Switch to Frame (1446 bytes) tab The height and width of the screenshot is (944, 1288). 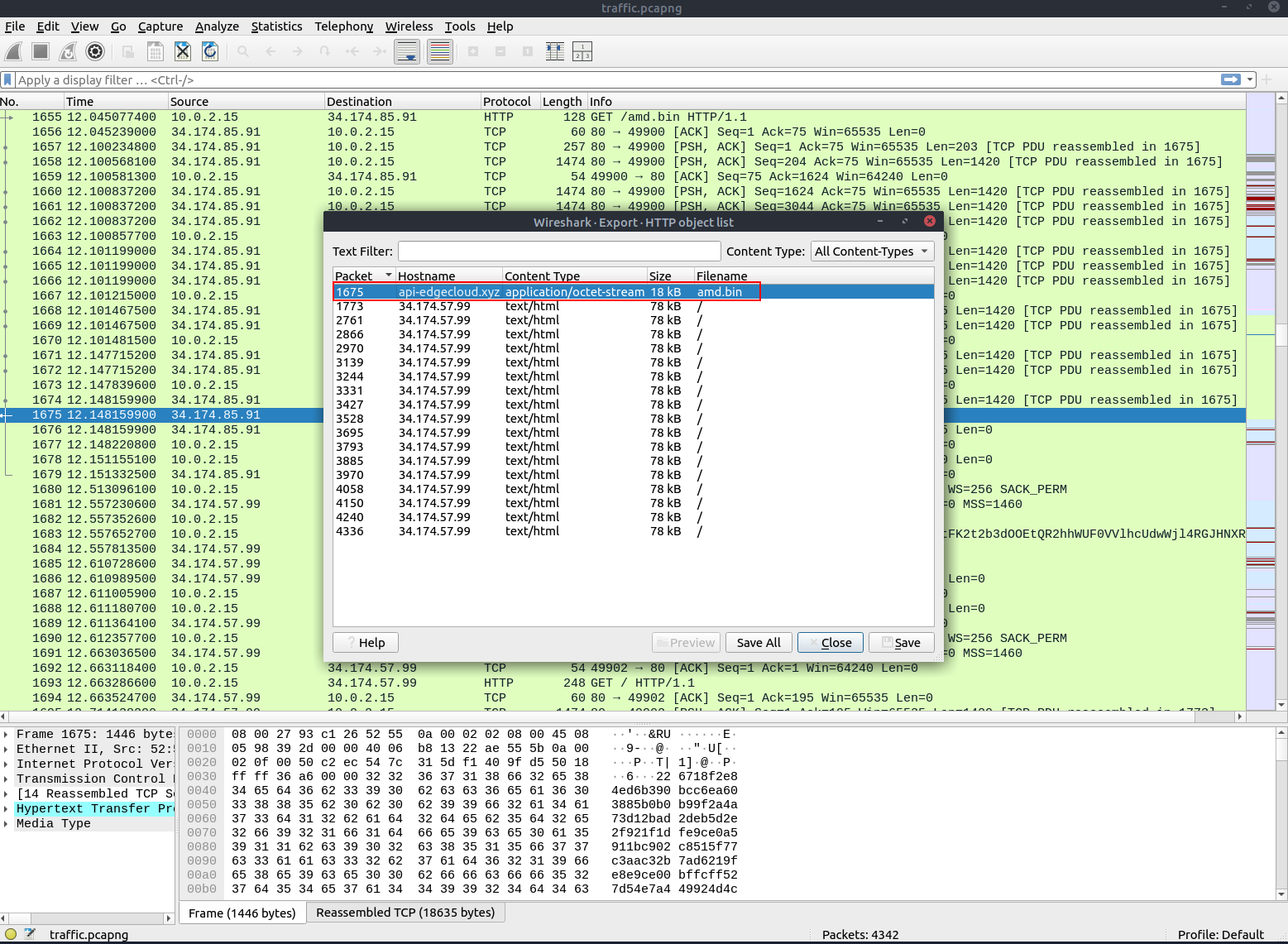pos(242,913)
